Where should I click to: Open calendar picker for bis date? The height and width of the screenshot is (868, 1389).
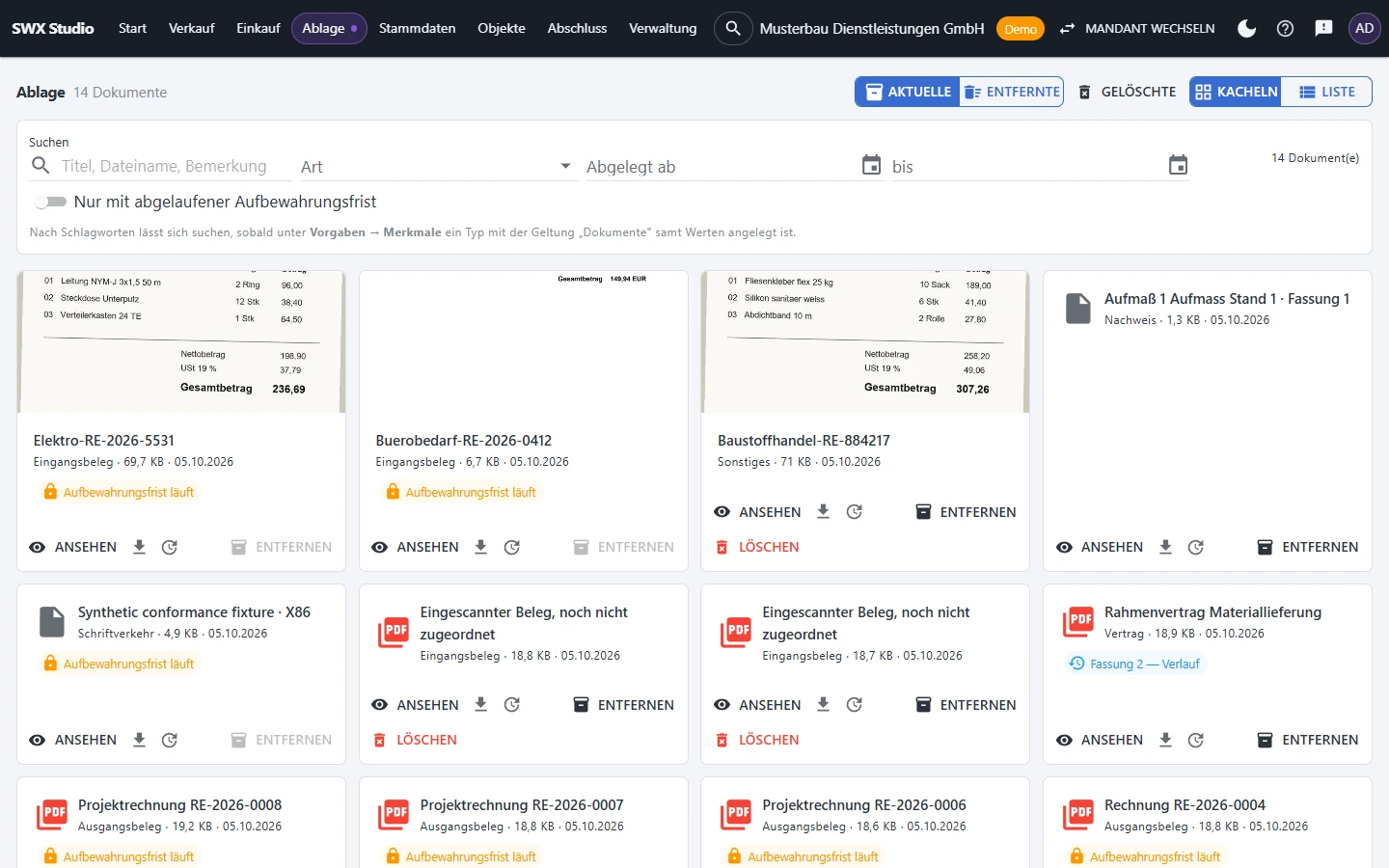(x=1178, y=165)
